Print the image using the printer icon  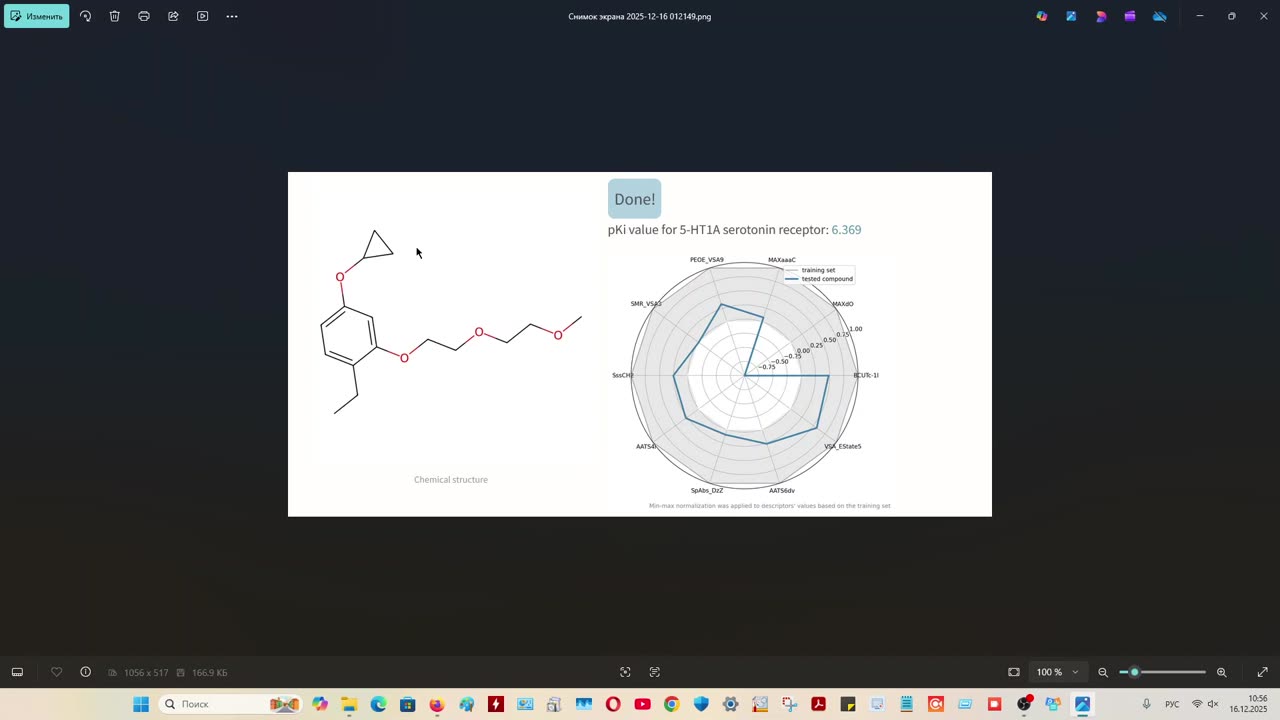click(x=144, y=16)
